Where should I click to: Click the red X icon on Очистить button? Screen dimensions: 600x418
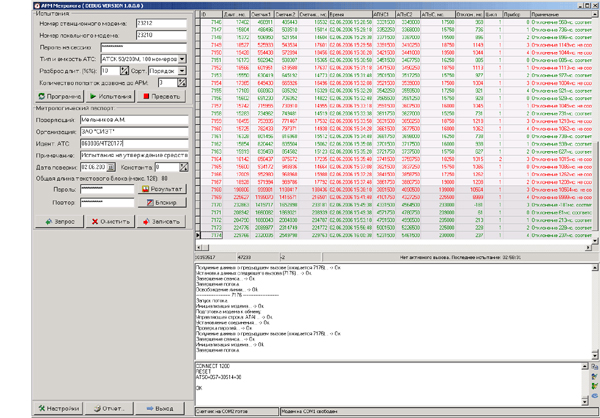[95, 221]
